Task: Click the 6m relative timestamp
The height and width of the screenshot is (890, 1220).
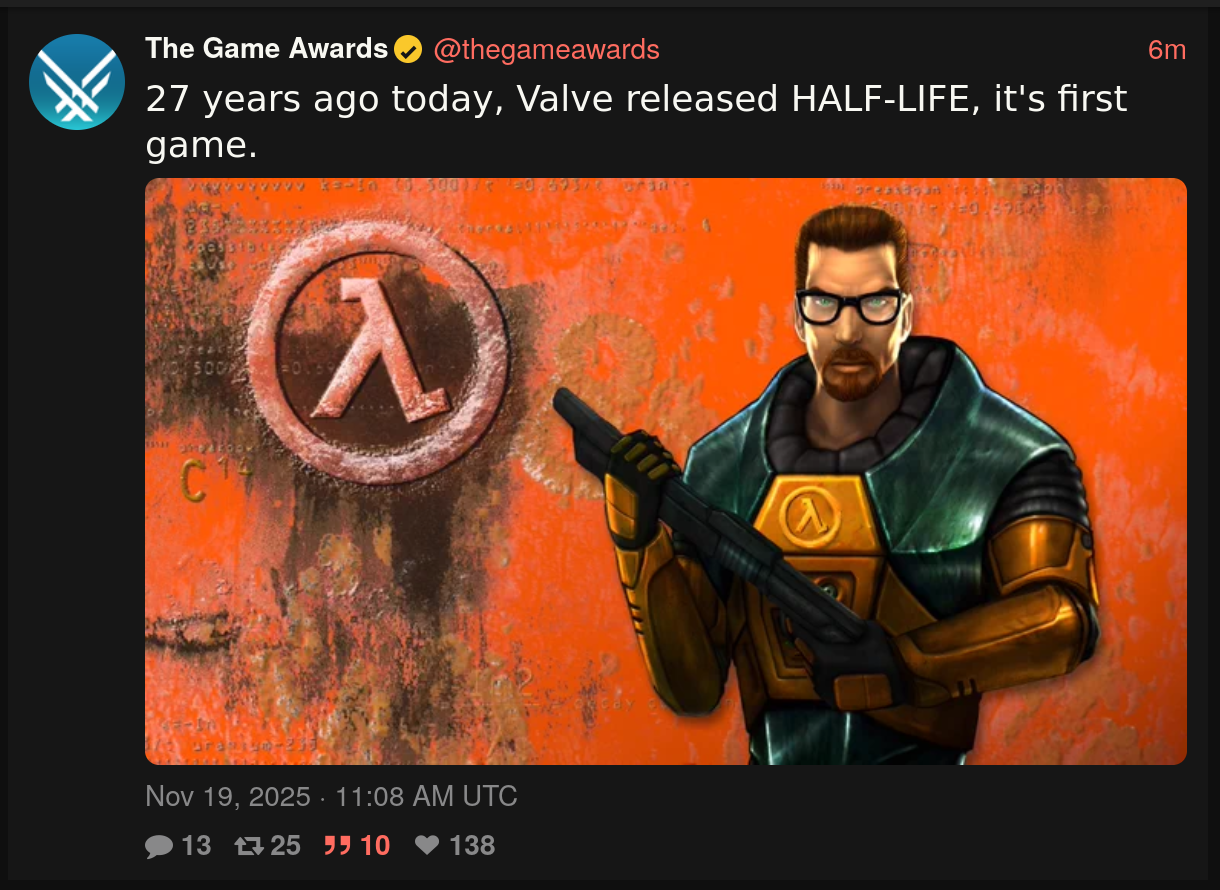Action: pyautogui.click(x=1167, y=49)
